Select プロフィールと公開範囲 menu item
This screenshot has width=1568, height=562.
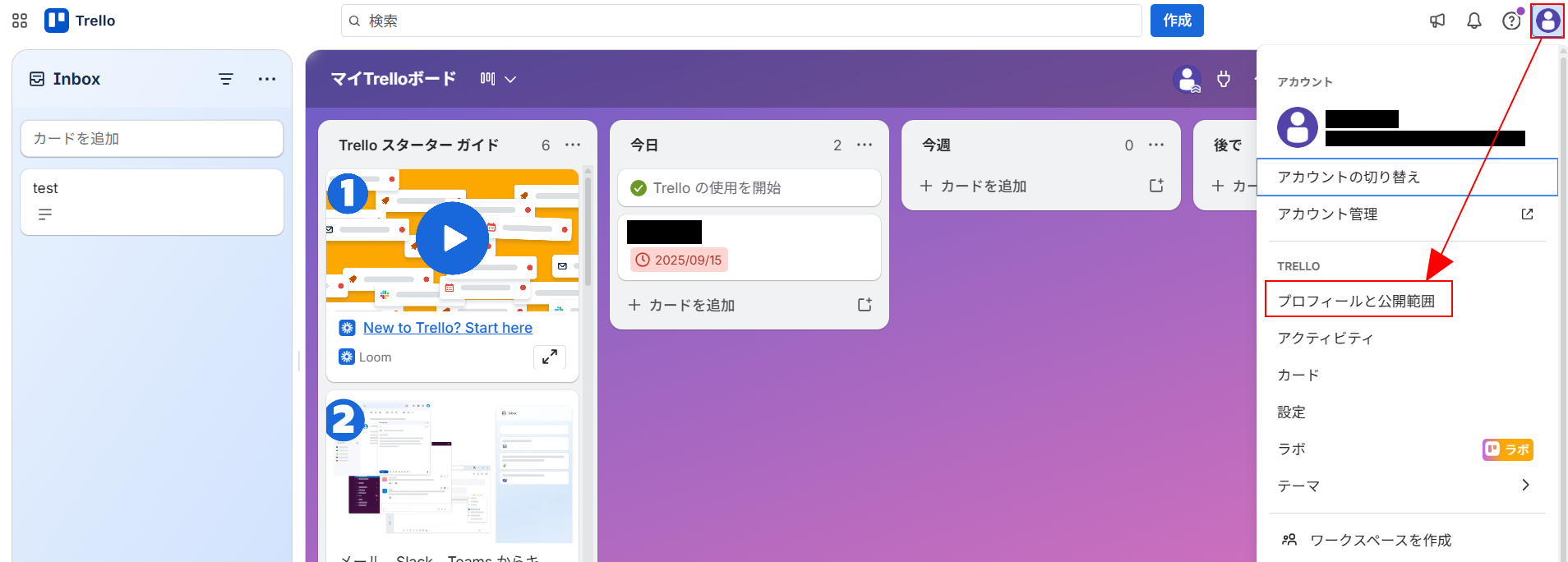[1407, 301]
